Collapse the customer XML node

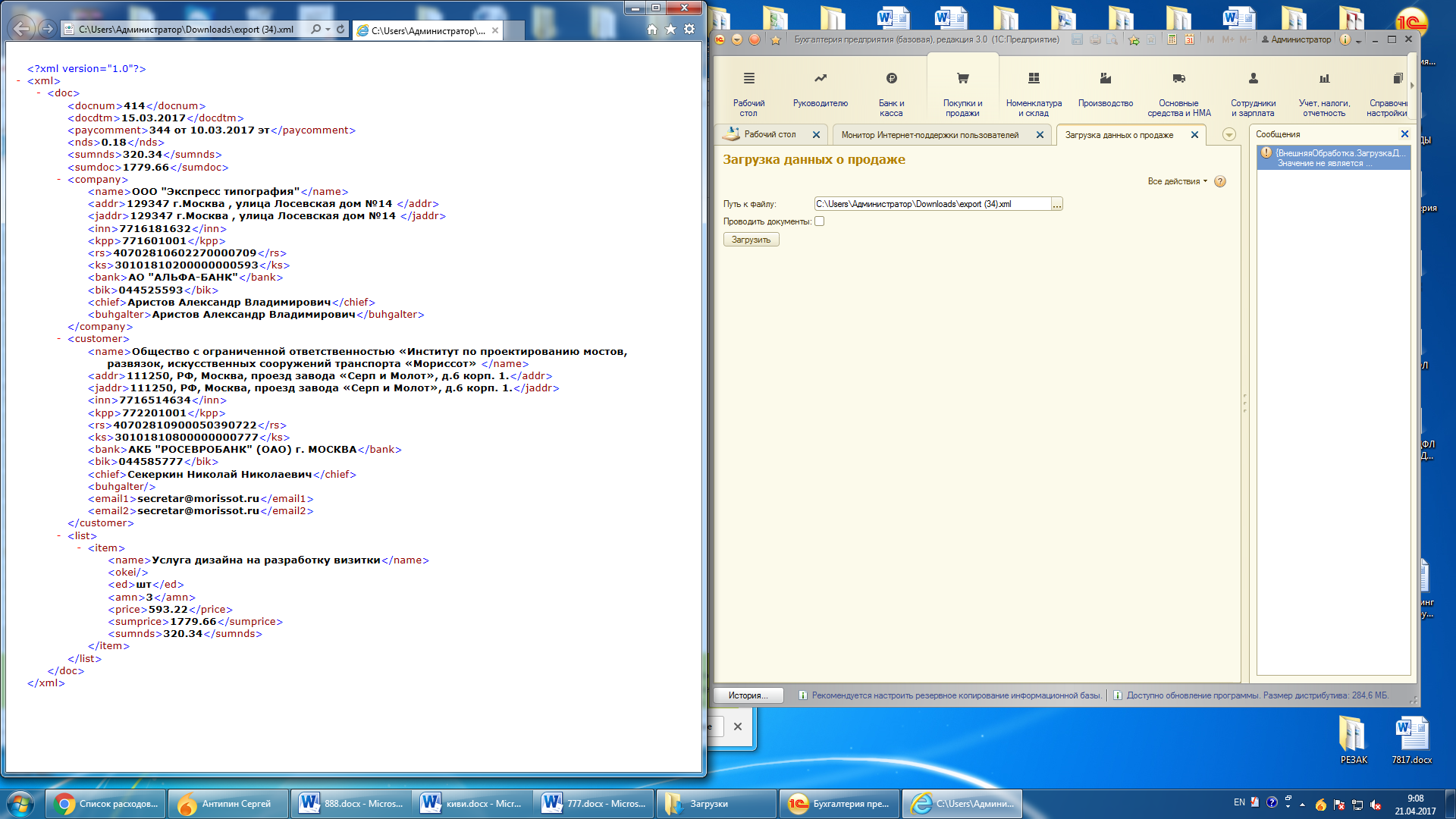[58, 339]
